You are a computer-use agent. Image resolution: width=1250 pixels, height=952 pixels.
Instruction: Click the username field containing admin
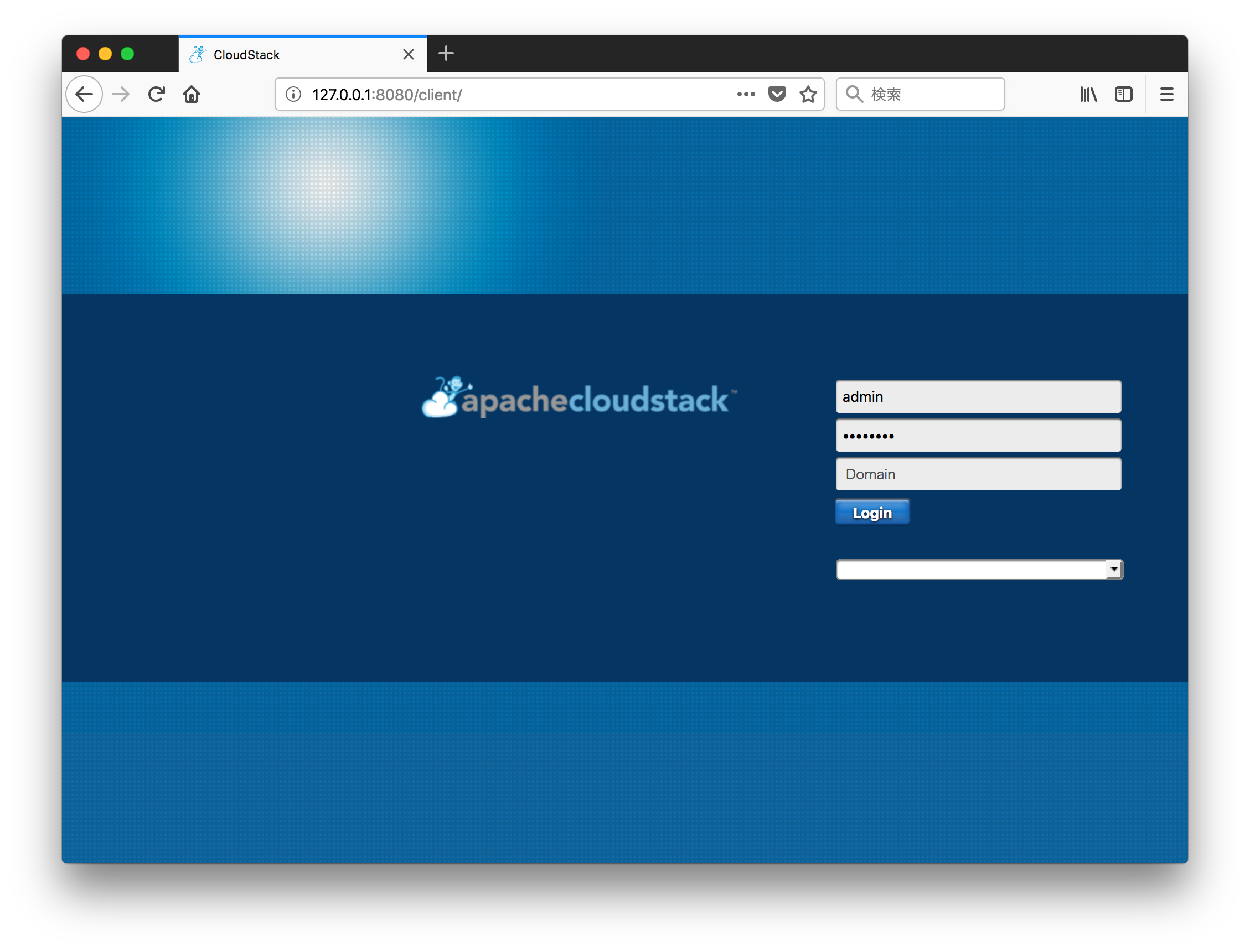978,397
